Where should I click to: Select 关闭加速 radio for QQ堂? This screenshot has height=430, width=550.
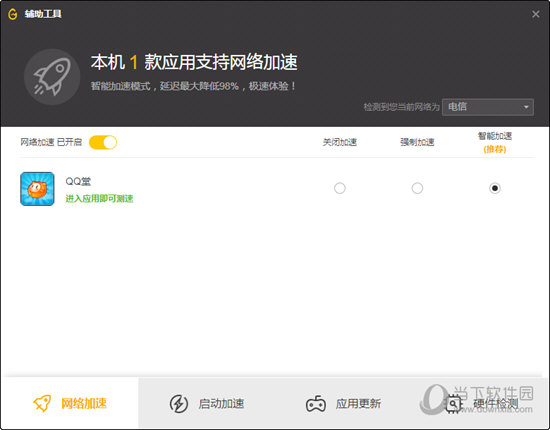[340, 188]
